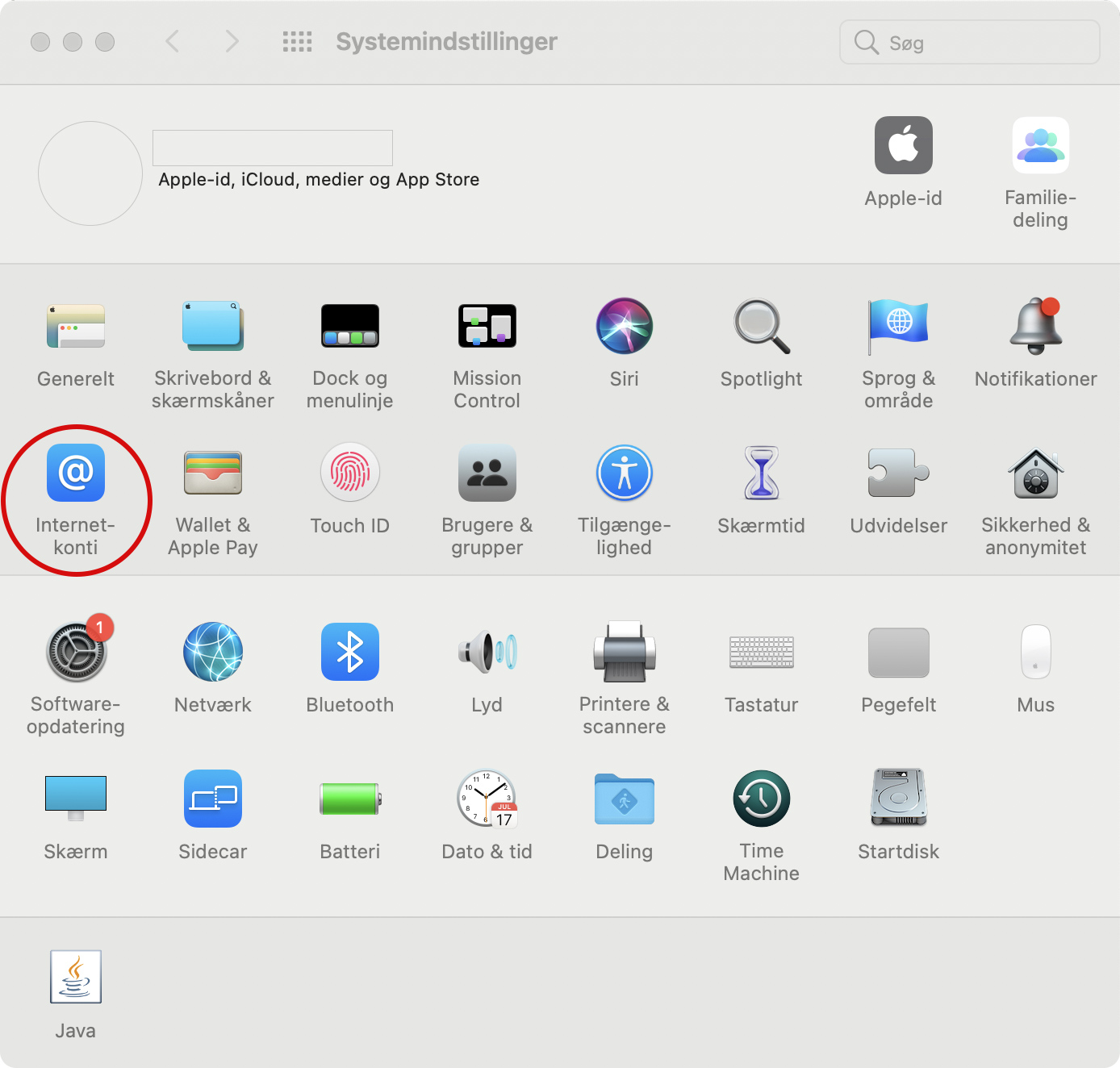Open Softwareopdatering with the badge
The image size is (1120, 1068).
76,652
